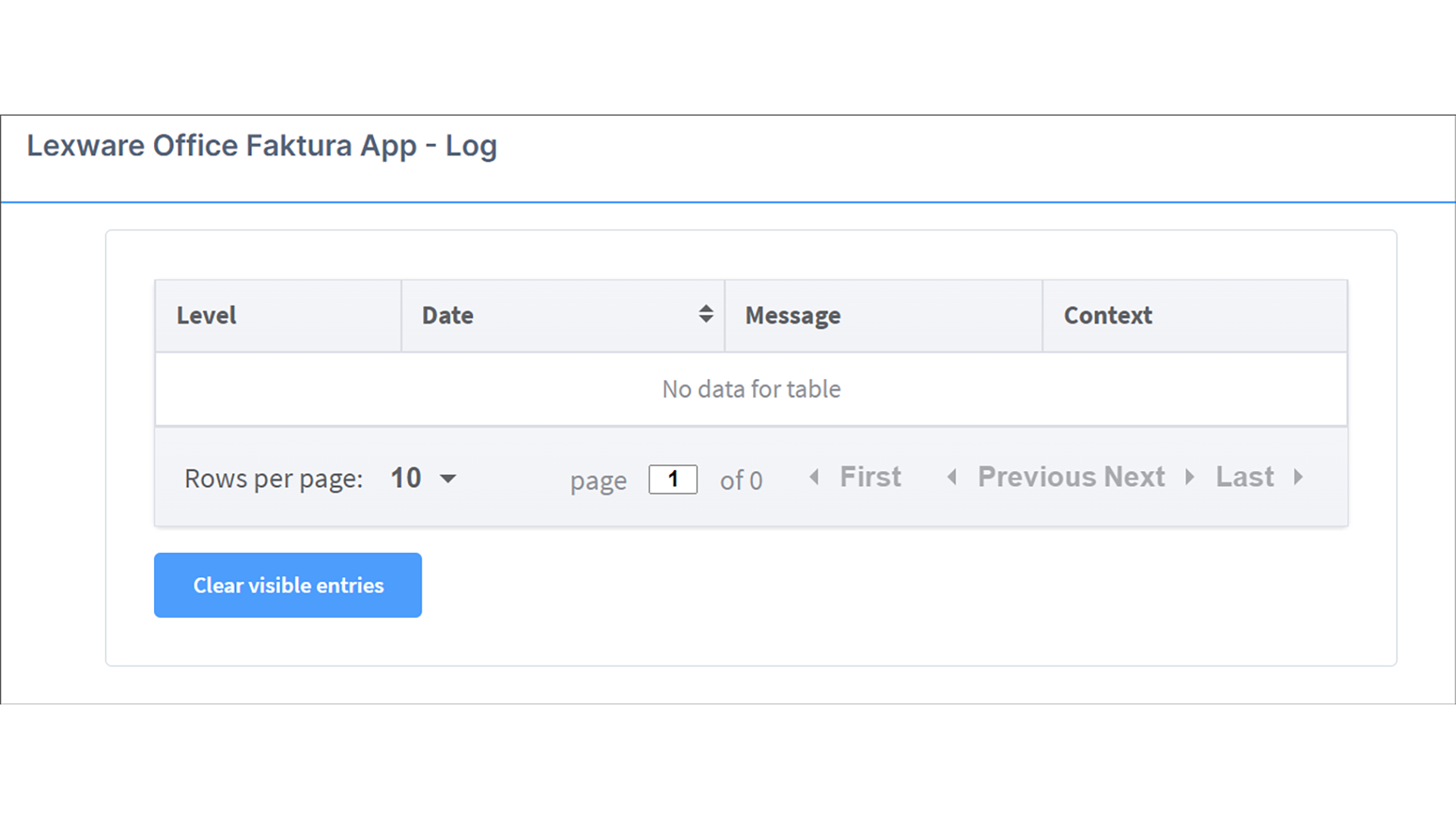This screenshot has height=819, width=1456.
Task: Focus the page number input field
Action: tap(673, 479)
